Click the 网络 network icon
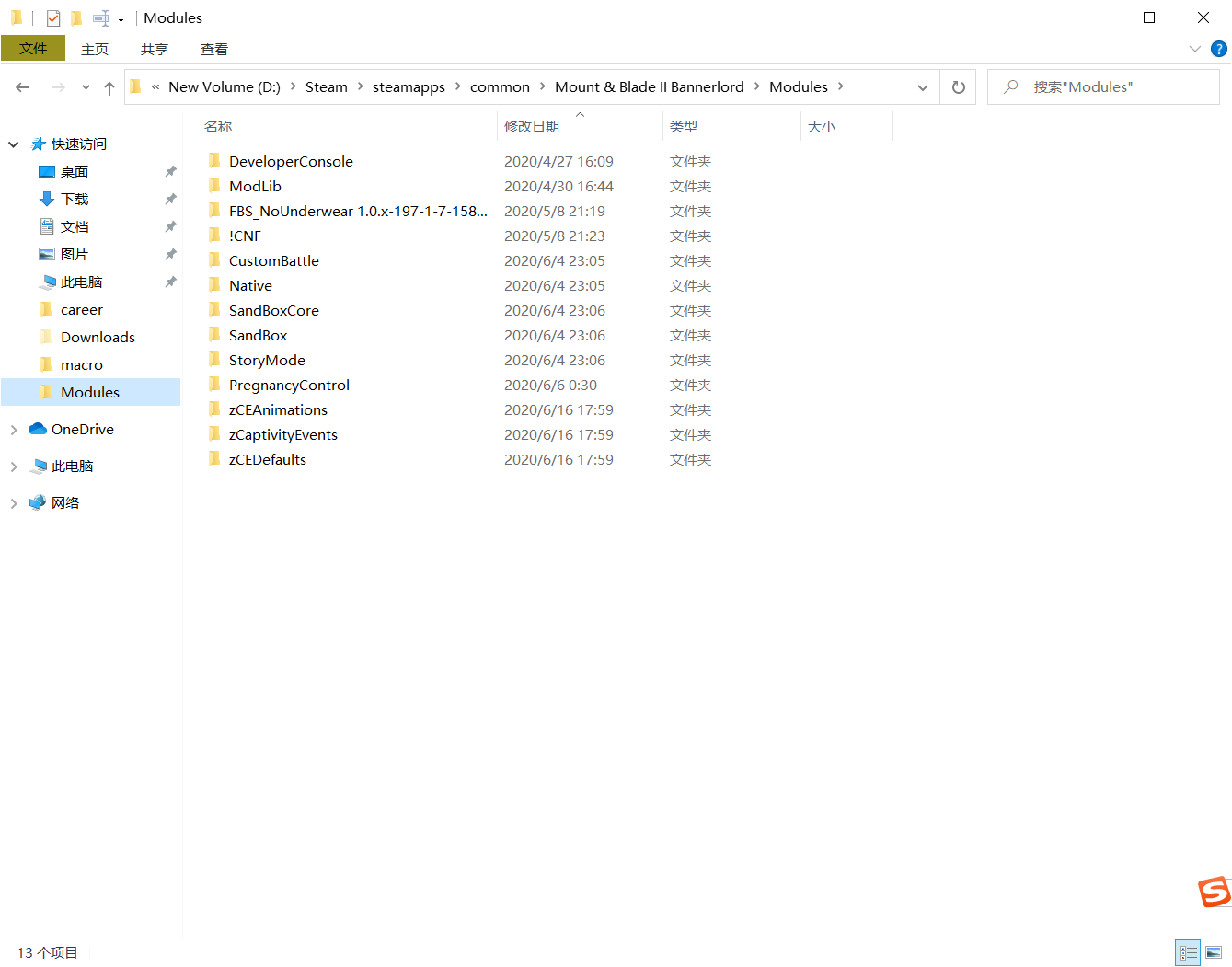 pyautogui.click(x=38, y=502)
